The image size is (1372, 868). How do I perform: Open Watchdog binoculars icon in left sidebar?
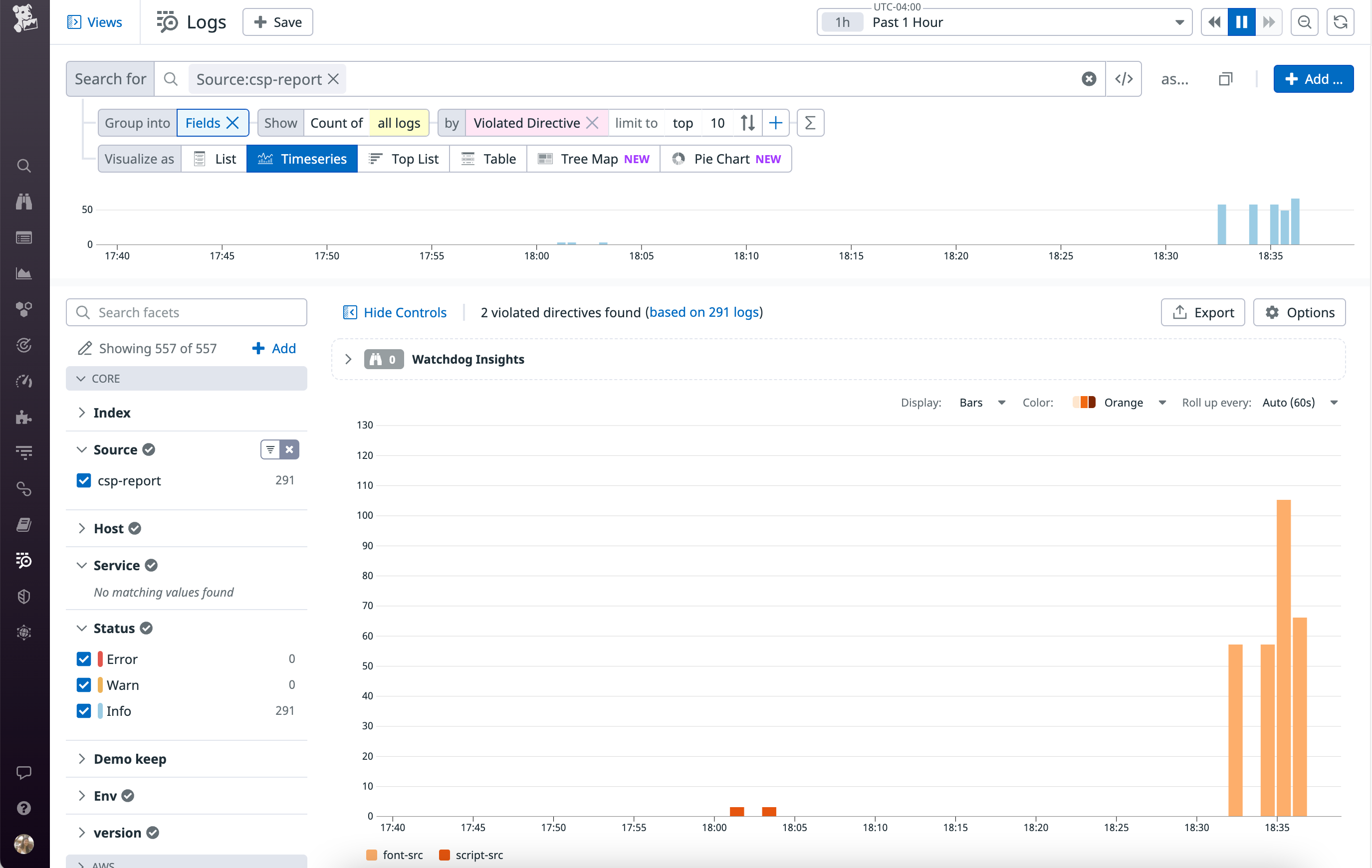(24, 201)
